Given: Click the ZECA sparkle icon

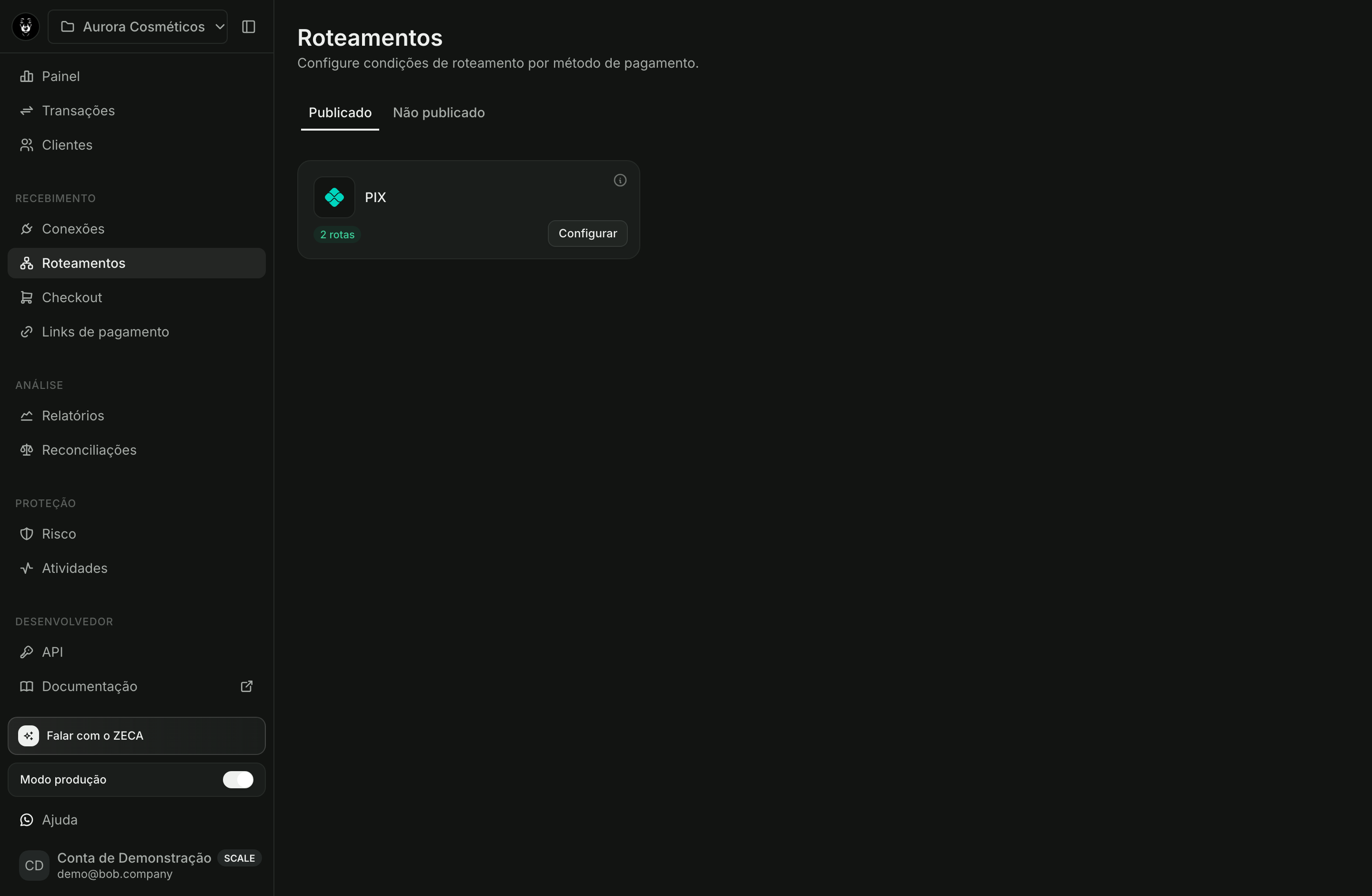Looking at the screenshot, I should coord(29,736).
